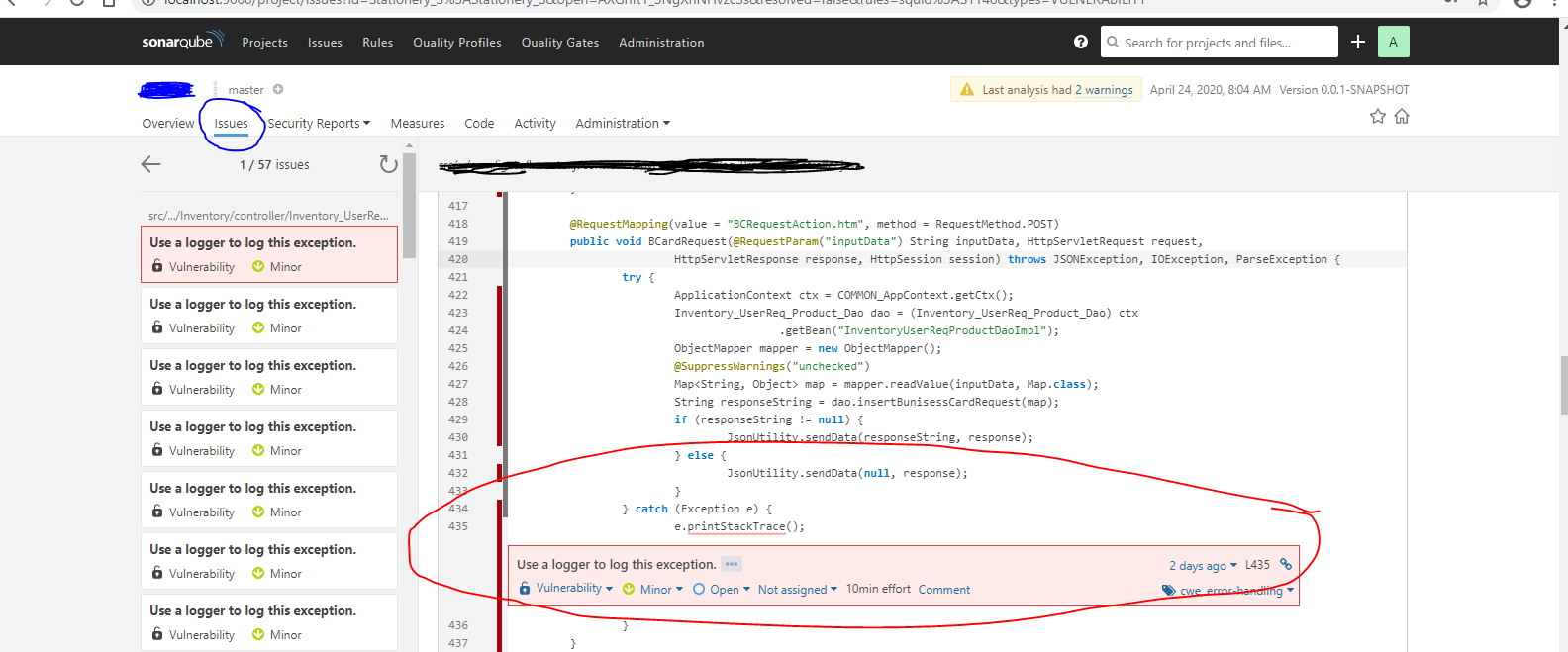Click 1 / 57 issues counter
The image size is (1568, 652).
click(274, 165)
